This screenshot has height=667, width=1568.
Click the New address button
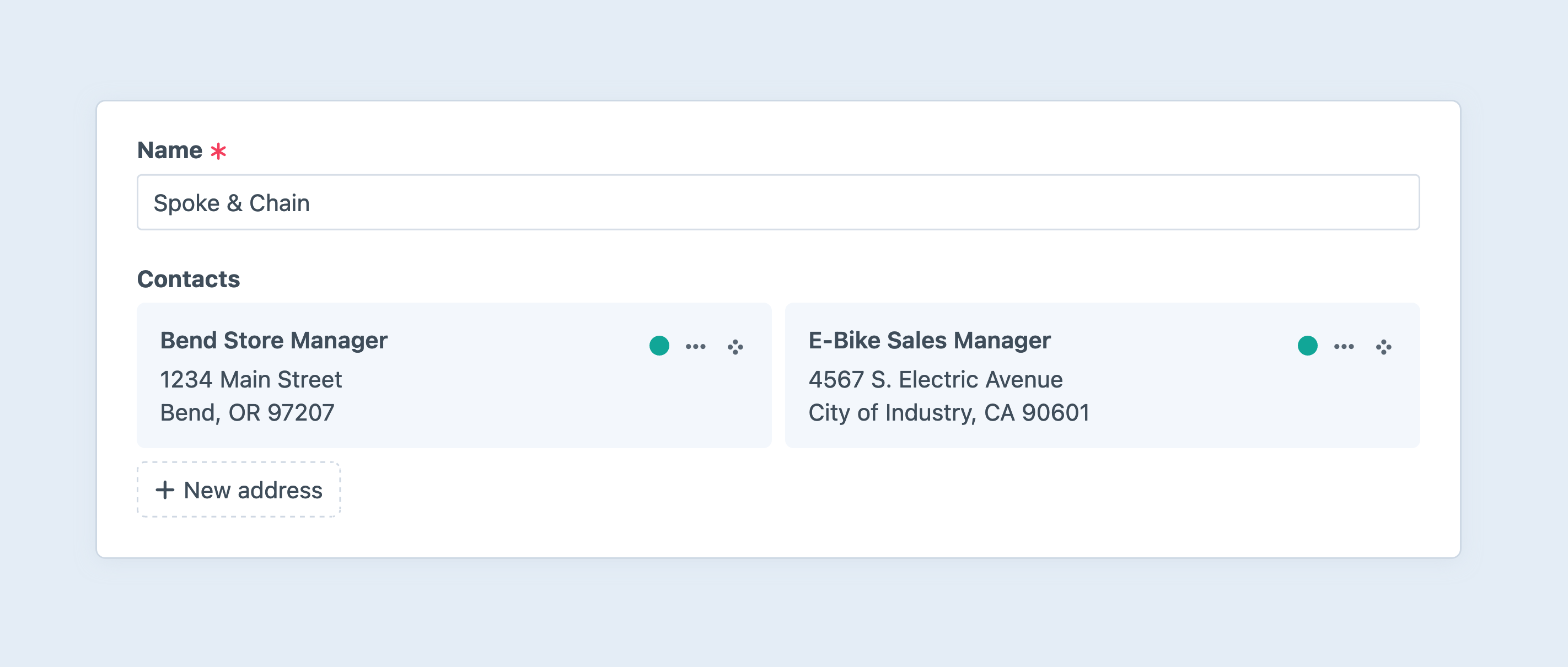(x=238, y=490)
